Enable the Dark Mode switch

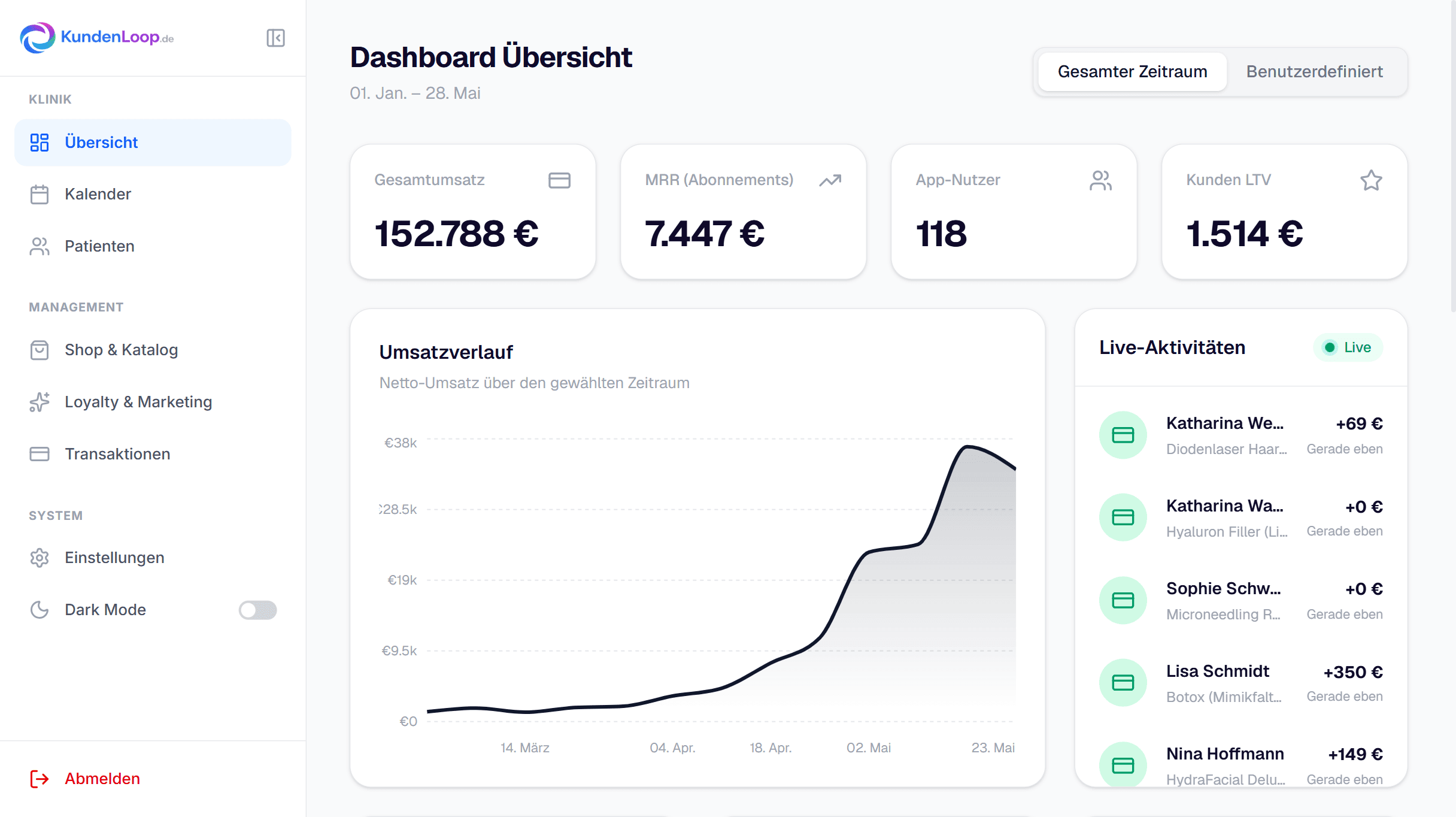[257, 610]
